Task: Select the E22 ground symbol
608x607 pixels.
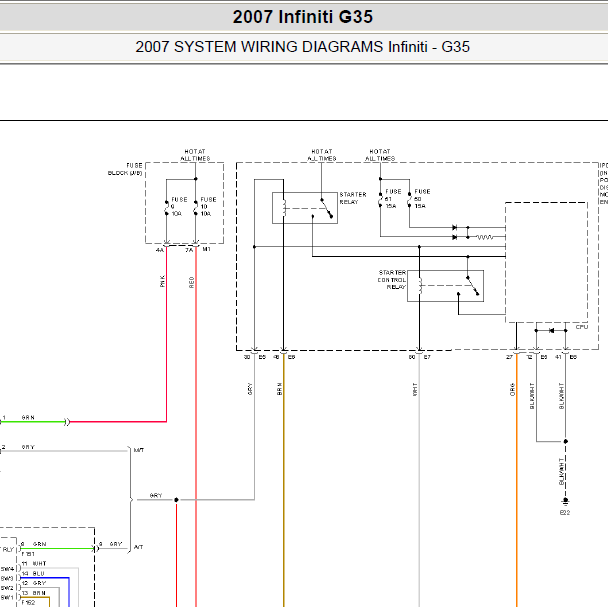Action: (565, 502)
